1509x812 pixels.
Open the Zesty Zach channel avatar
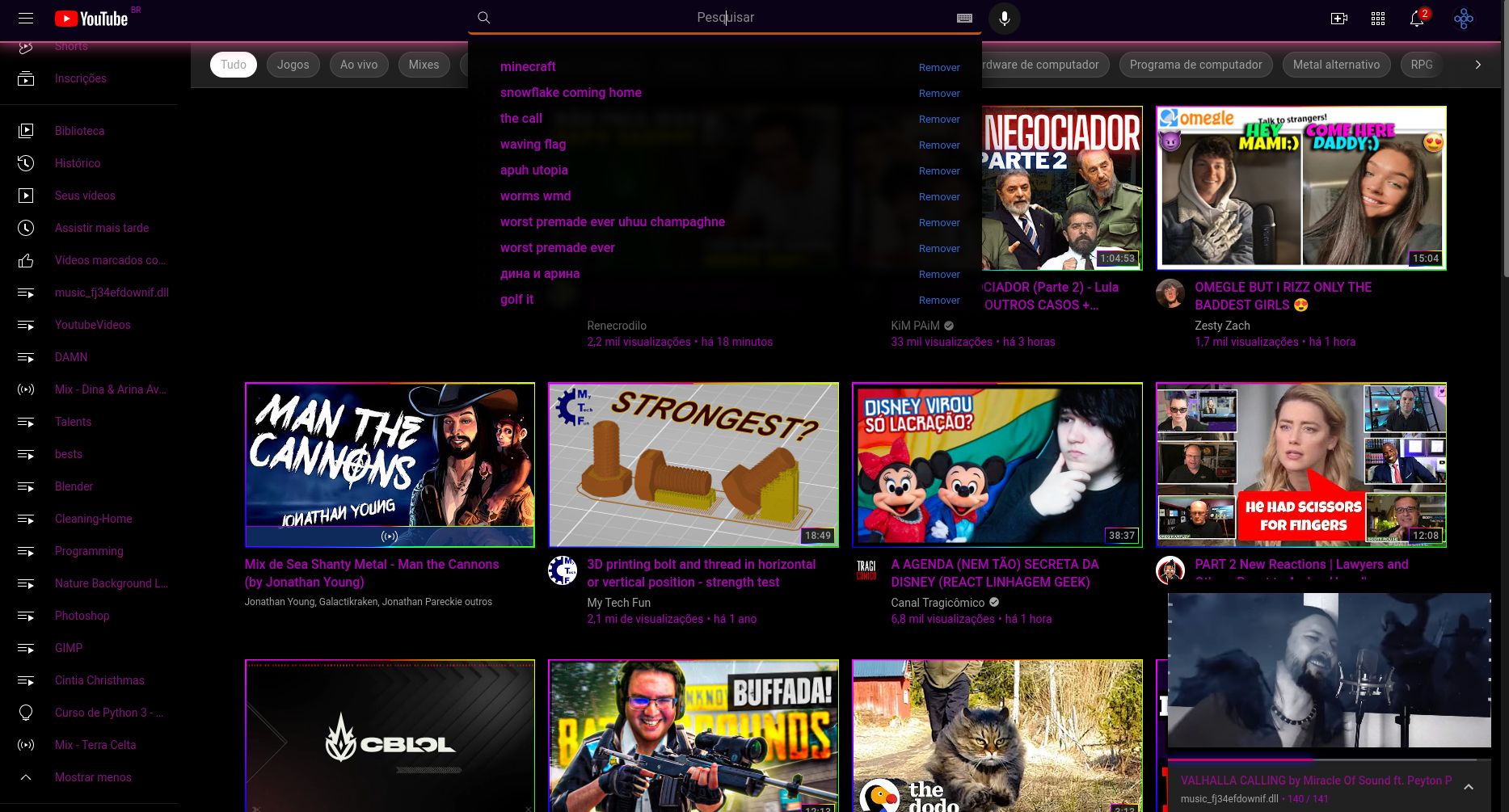point(1170,293)
